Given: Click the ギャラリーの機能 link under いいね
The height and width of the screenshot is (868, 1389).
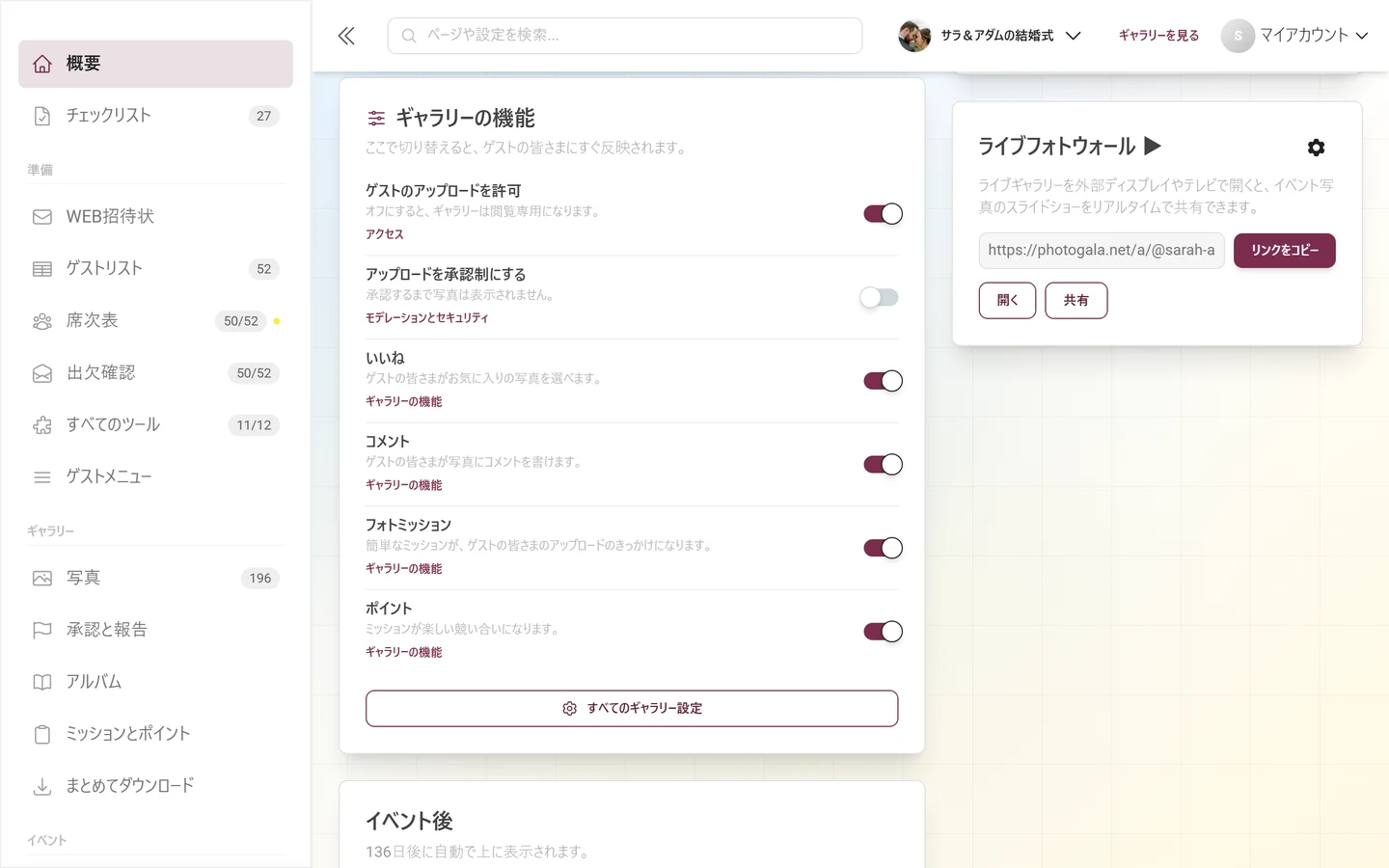Looking at the screenshot, I should [x=404, y=402].
